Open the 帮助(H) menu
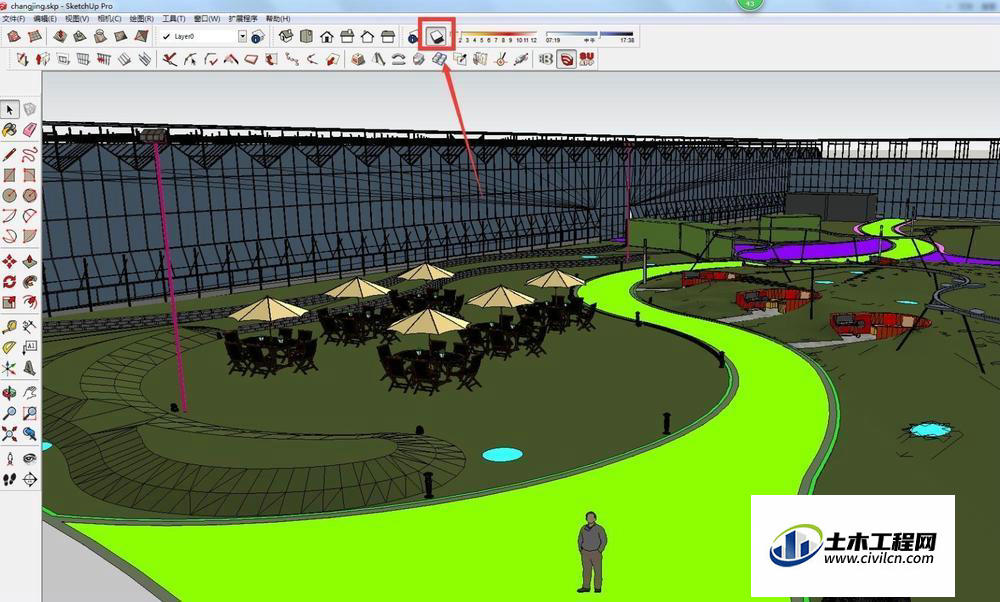 (x=277, y=19)
